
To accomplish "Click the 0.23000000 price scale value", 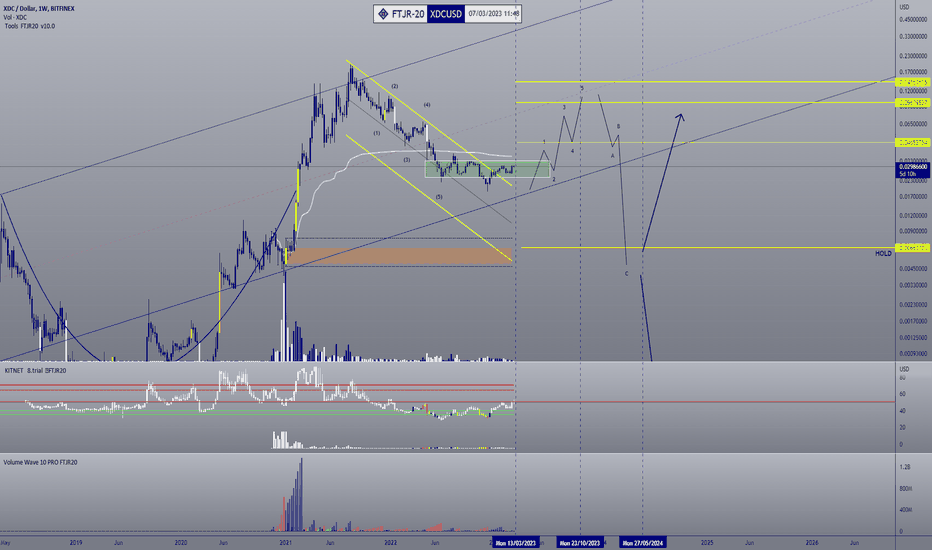I will click(x=913, y=56).
